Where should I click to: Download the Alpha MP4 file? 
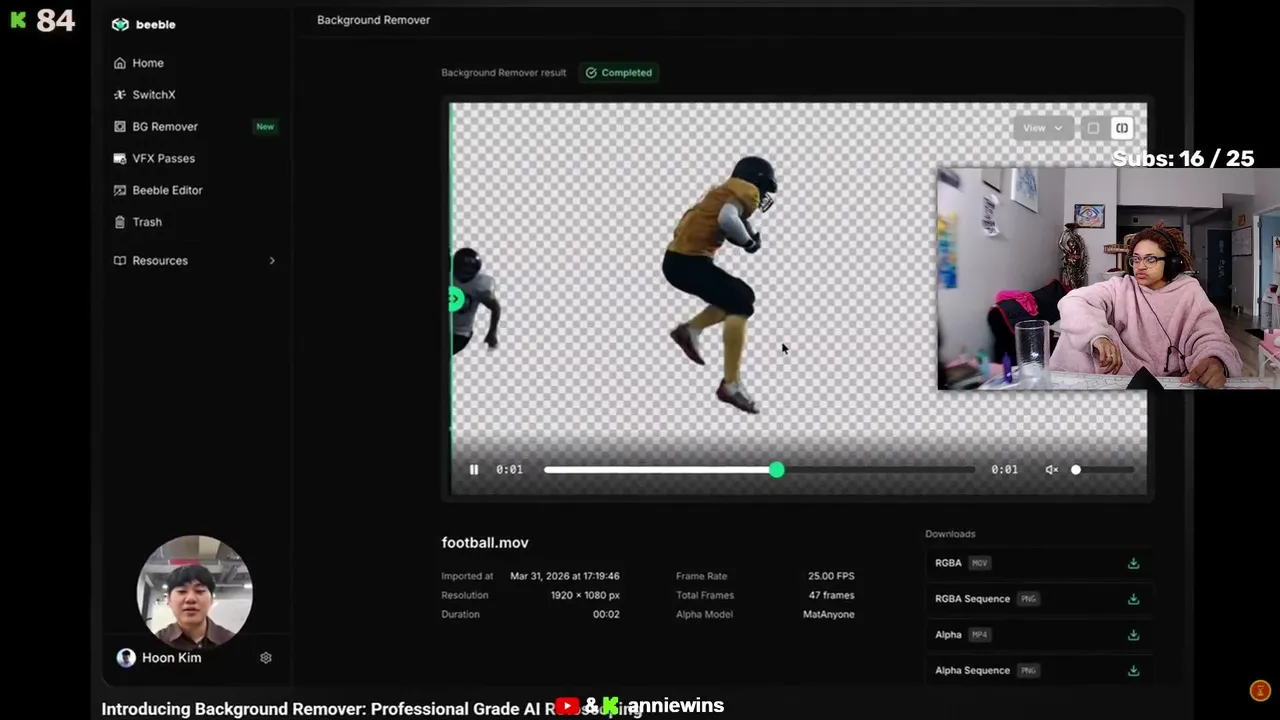click(1133, 635)
